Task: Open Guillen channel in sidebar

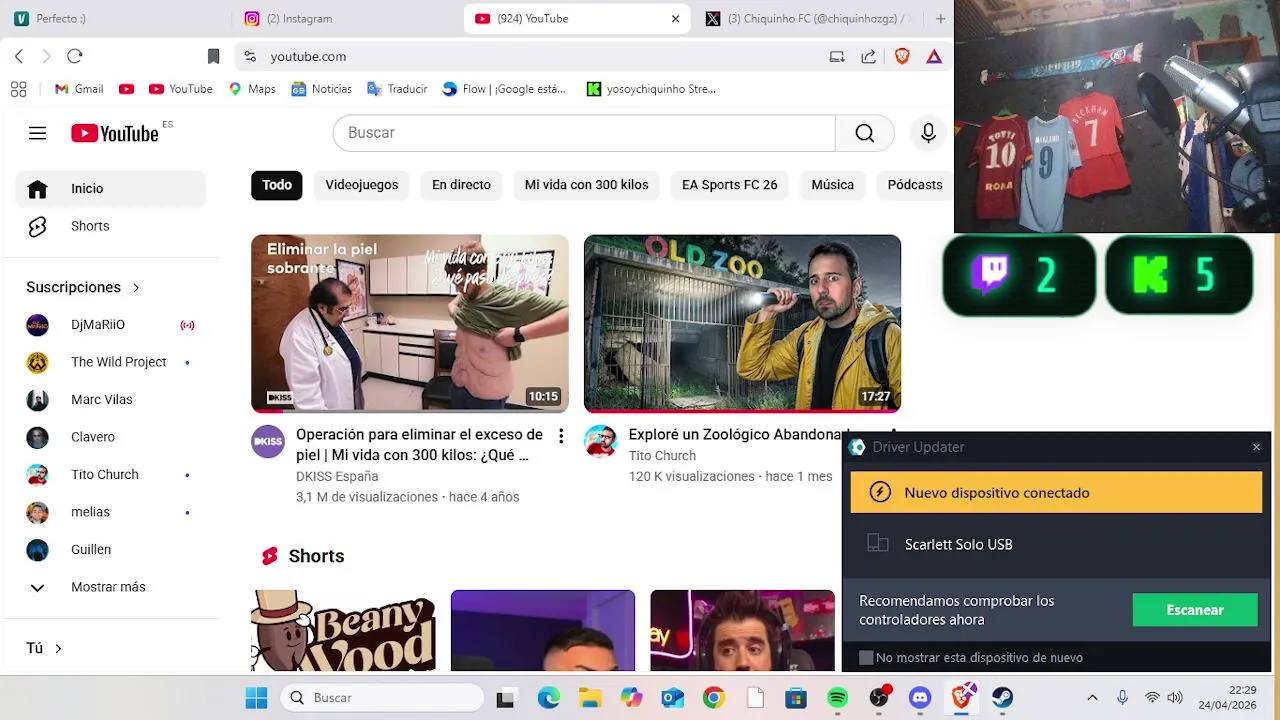Action: point(110,550)
